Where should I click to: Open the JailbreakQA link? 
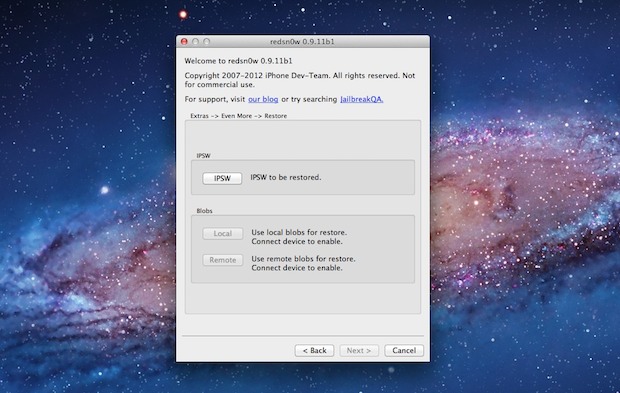[361, 99]
